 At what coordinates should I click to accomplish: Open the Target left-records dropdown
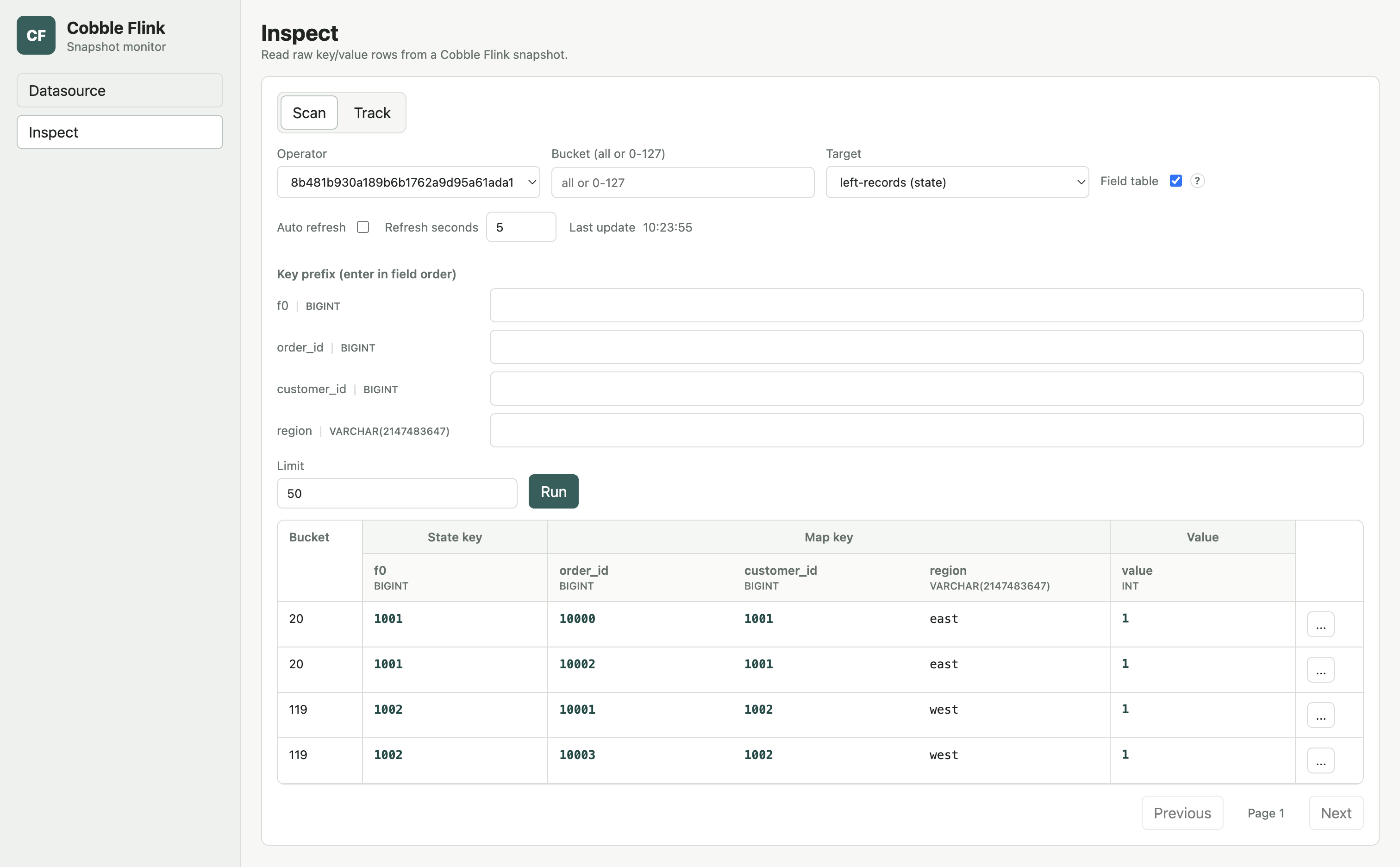957,182
